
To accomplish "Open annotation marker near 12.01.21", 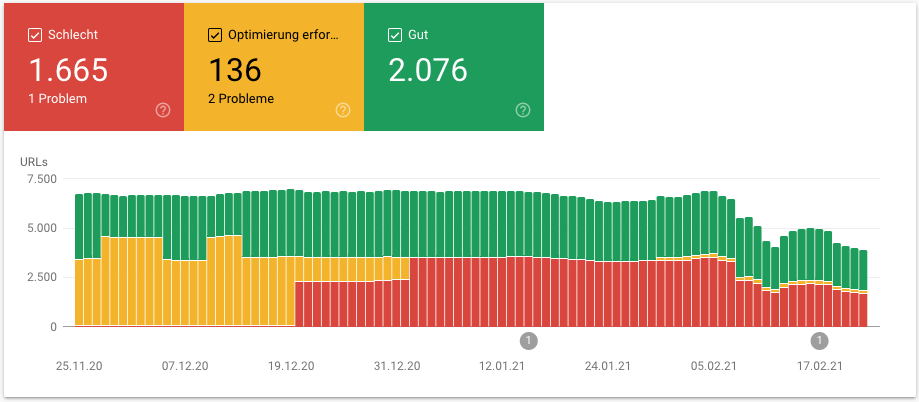I will pyautogui.click(x=529, y=340).
